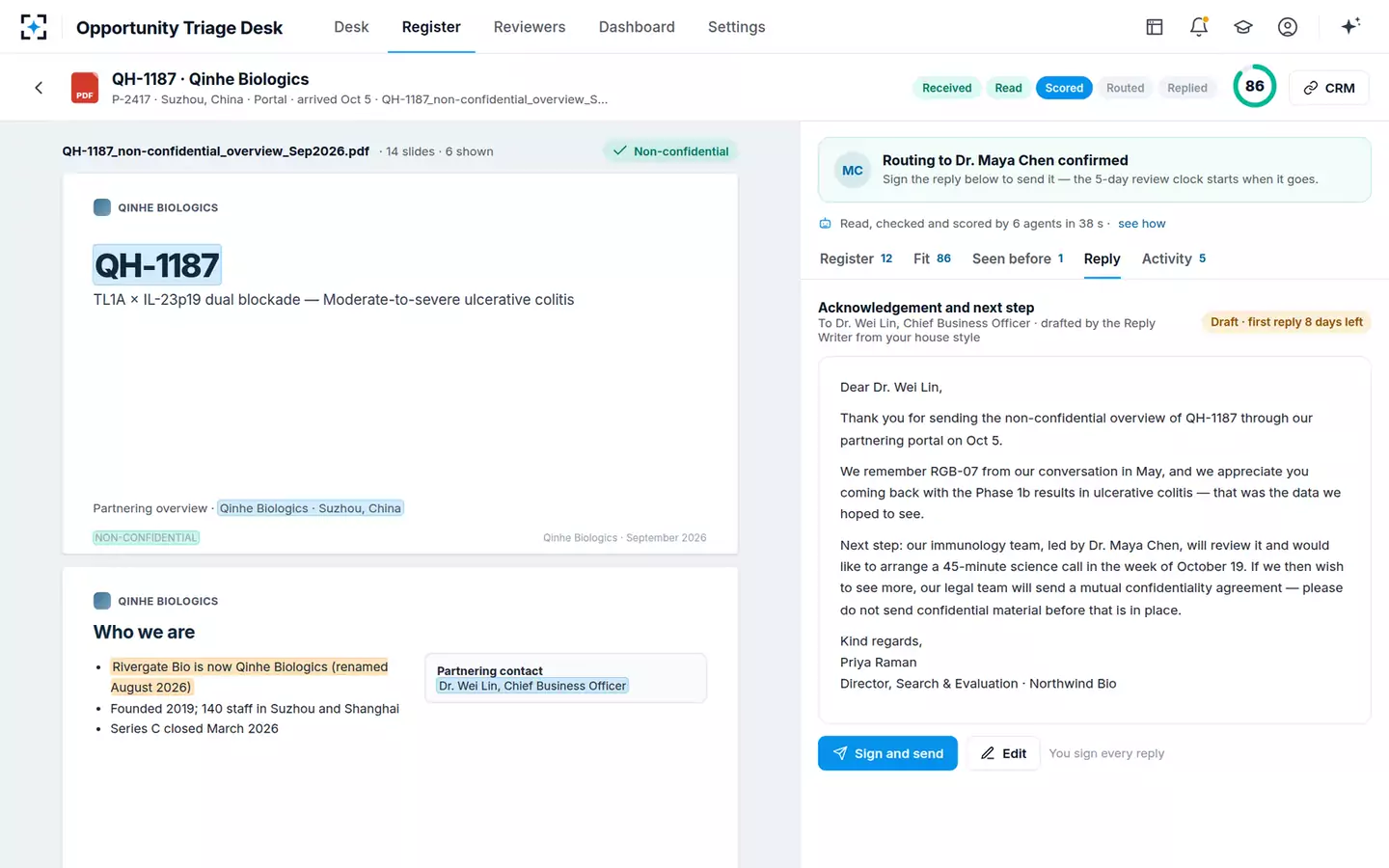Open the Settings tab
Image resolution: width=1389 pixels, height=868 pixels.
click(x=736, y=27)
